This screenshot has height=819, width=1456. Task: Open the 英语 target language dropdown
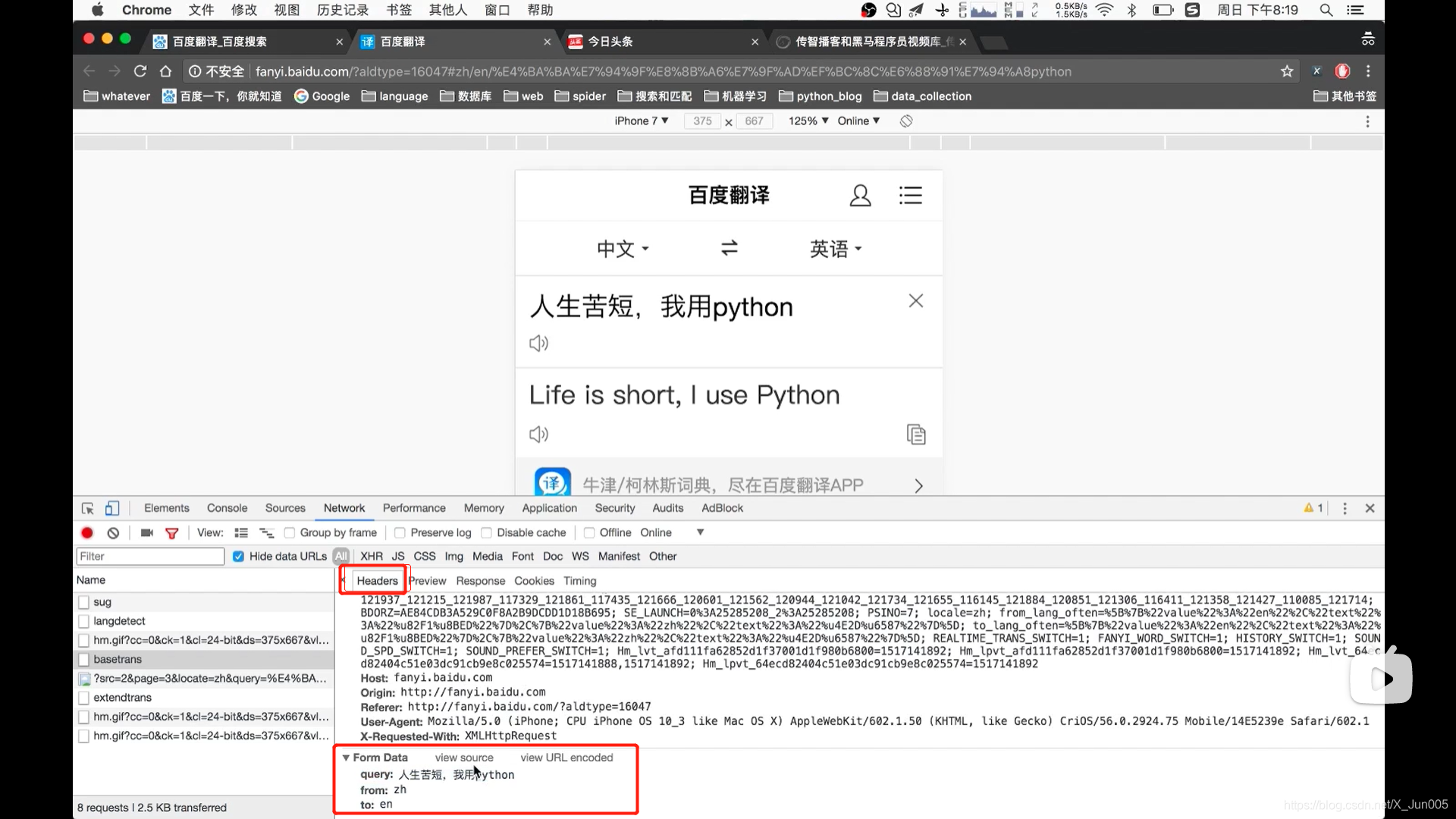pyautogui.click(x=836, y=249)
